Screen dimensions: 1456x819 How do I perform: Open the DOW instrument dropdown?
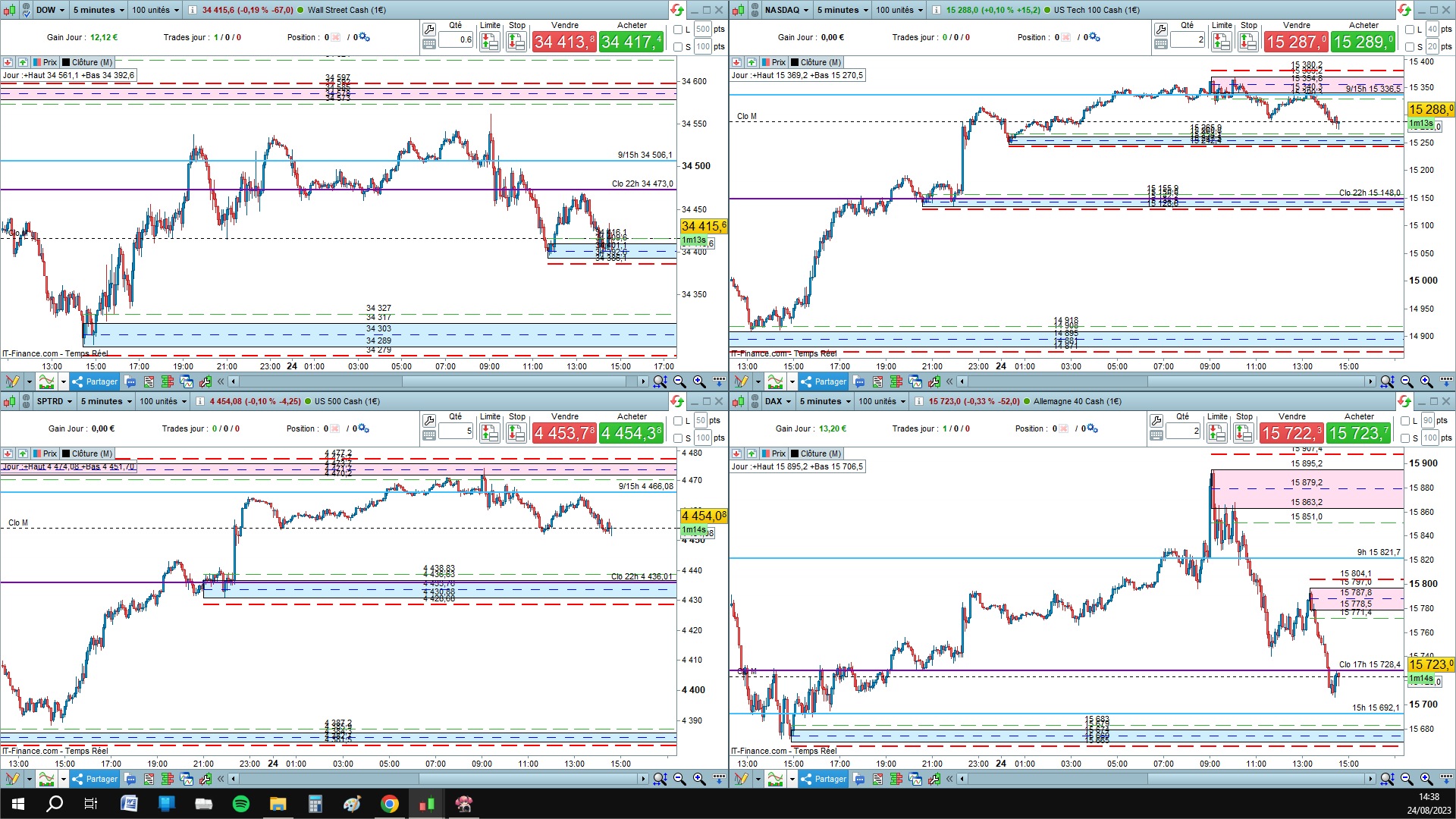click(x=50, y=10)
